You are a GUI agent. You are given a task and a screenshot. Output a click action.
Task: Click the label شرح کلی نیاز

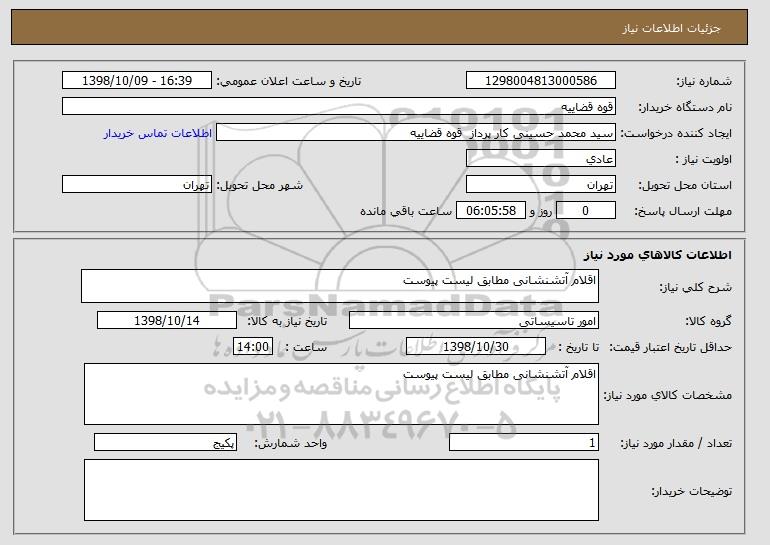tap(695, 288)
